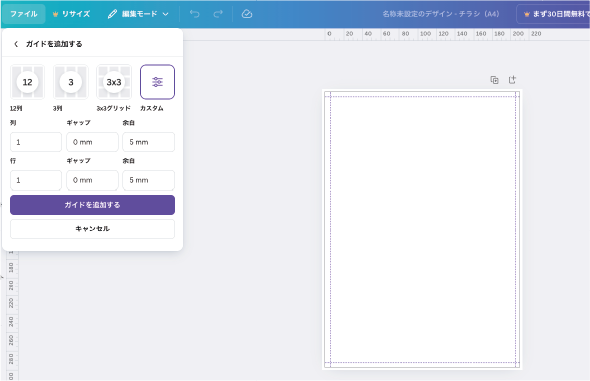Image resolution: width=590 pixels, height=381 pixels.
Task: Click the column 余白 input field
Action: [x=149, y=142]
